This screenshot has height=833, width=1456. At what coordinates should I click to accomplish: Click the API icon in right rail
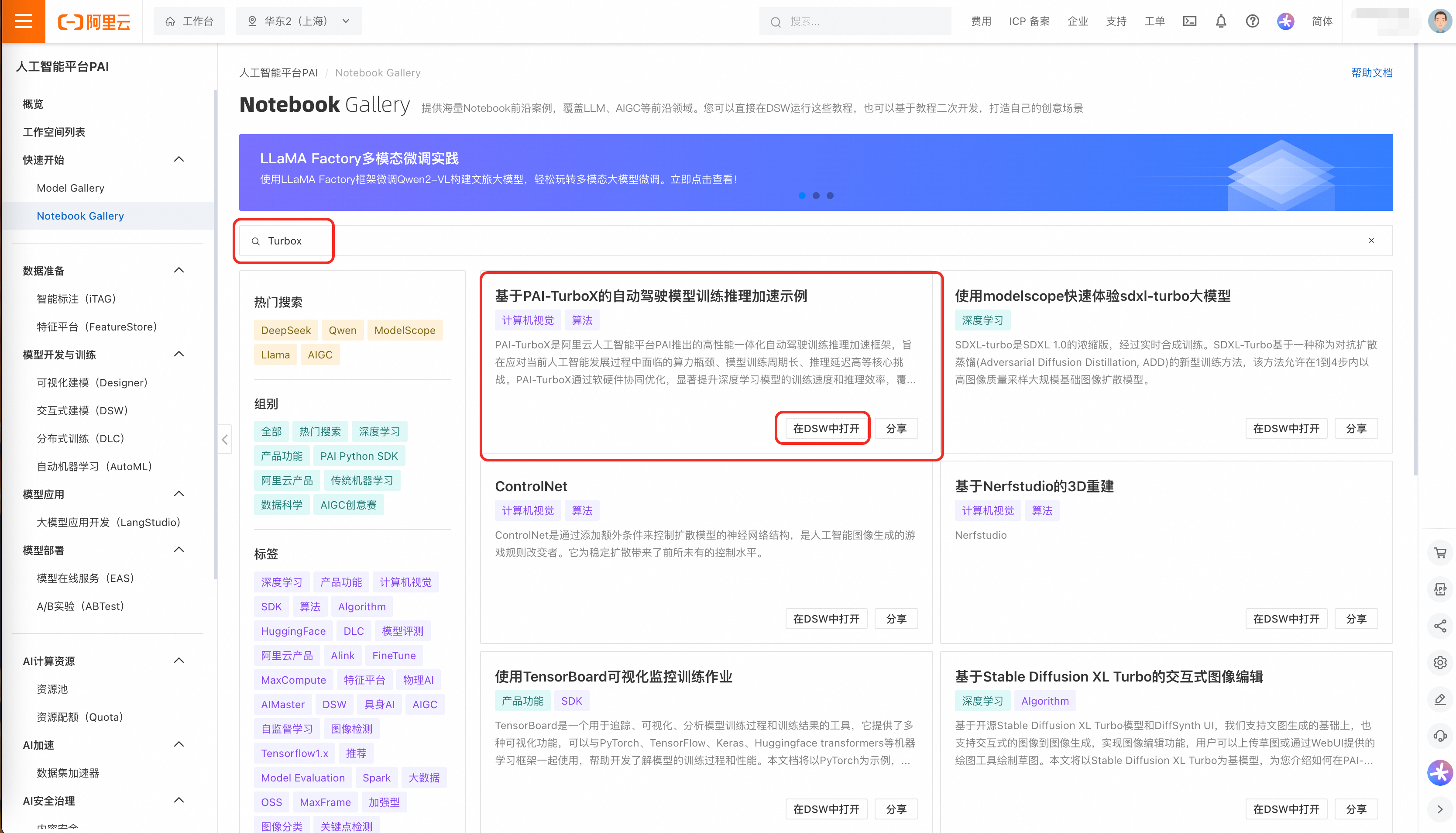pos(1440,589)
